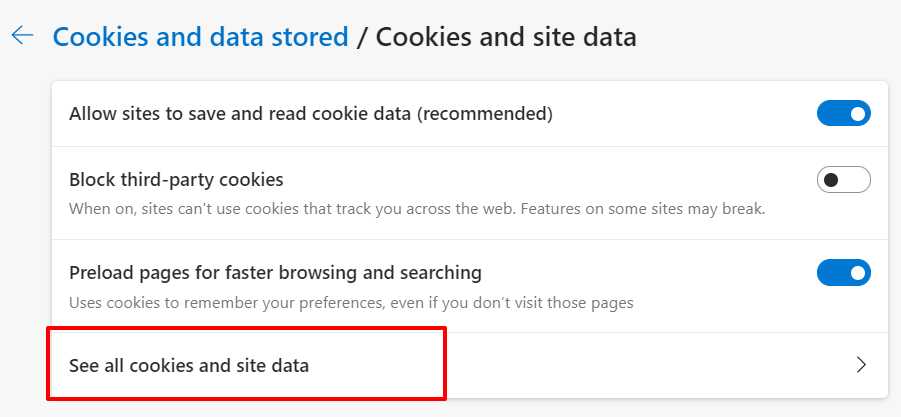Click the dark knob of the Block third-party toggle
The height and width of the screenshot is (417, 901).
click(x=830, y=180)
